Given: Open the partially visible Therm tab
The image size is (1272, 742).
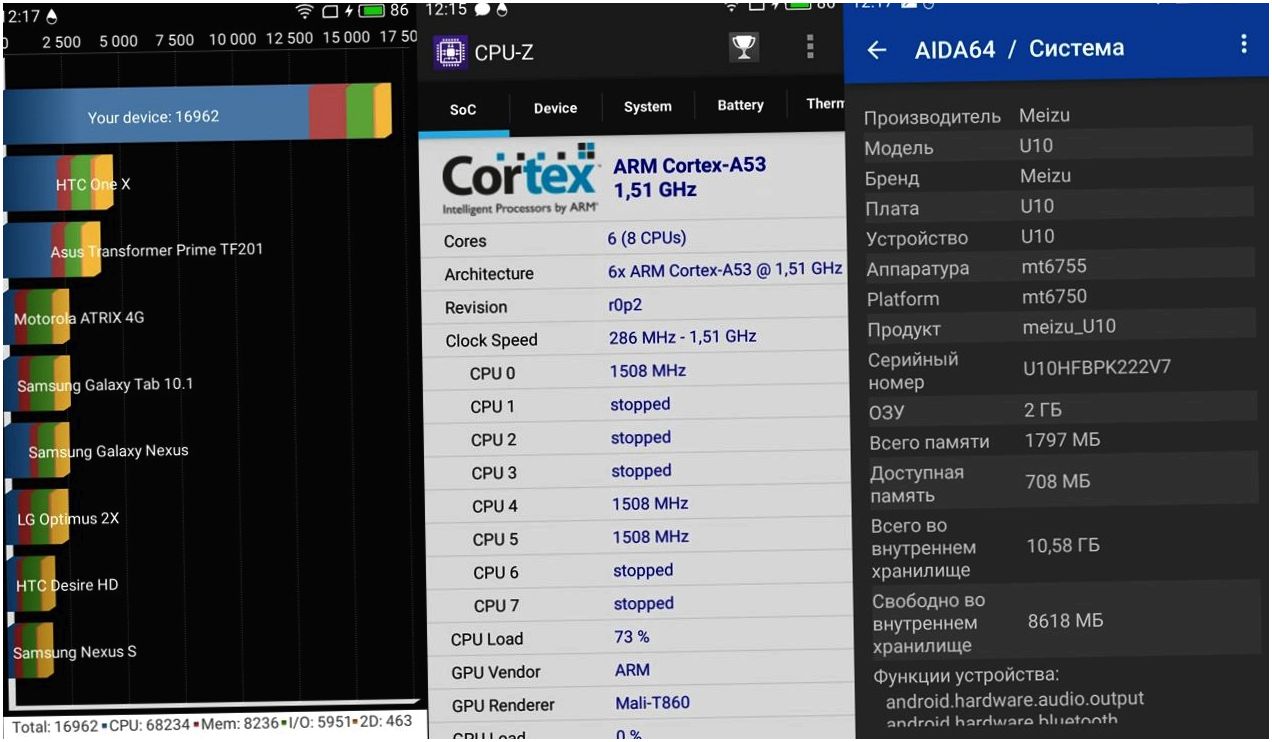Looking at the screenshot, I should coord(825,104).
